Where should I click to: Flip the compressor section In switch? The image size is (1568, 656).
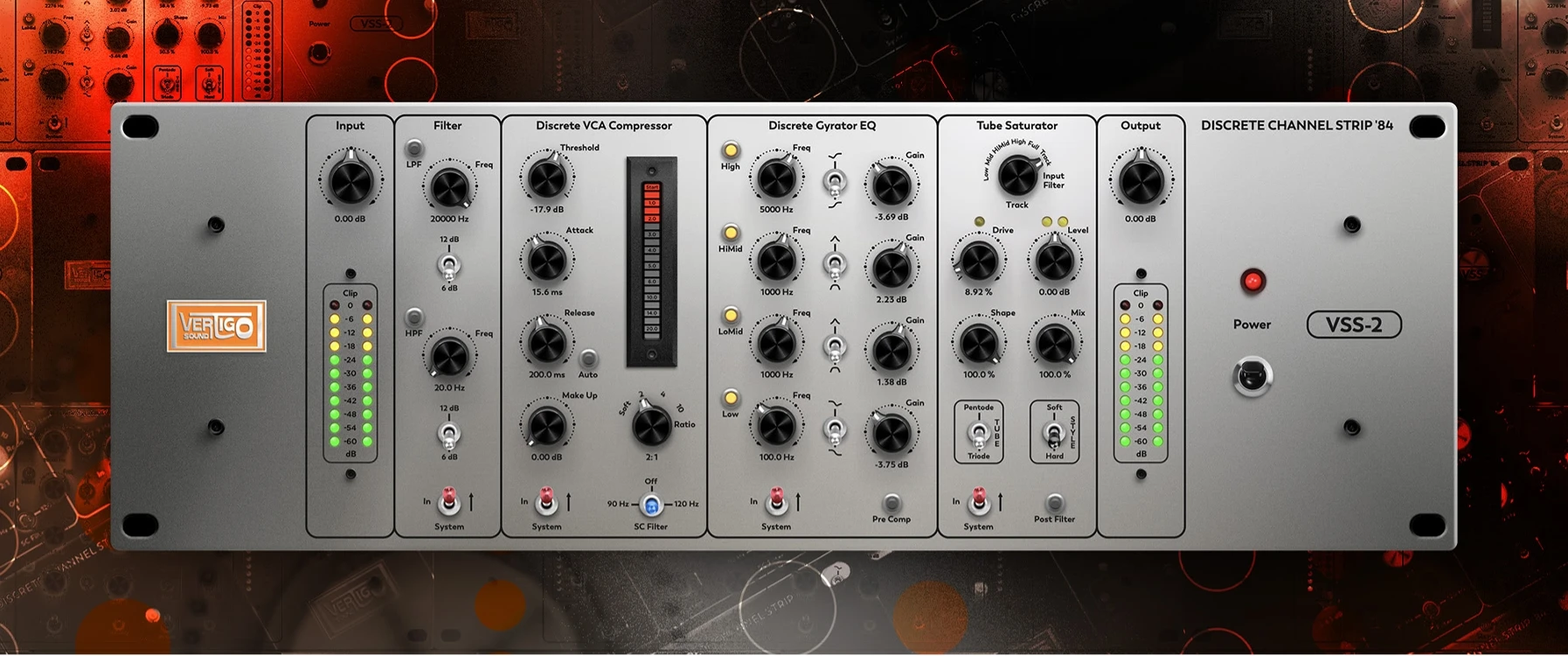[x=546, y=500]
